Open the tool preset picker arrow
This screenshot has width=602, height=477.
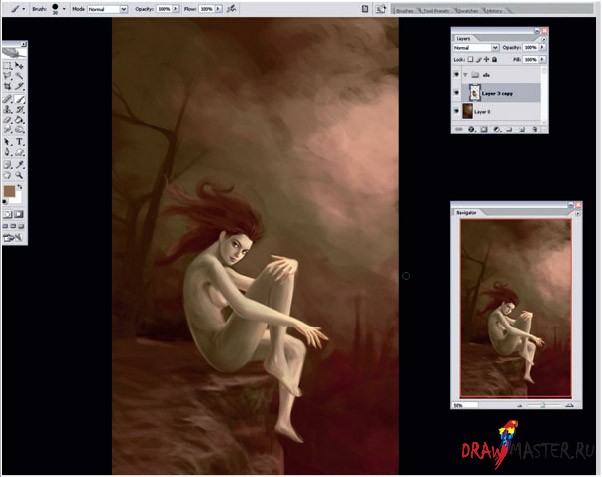click(24, 8)
